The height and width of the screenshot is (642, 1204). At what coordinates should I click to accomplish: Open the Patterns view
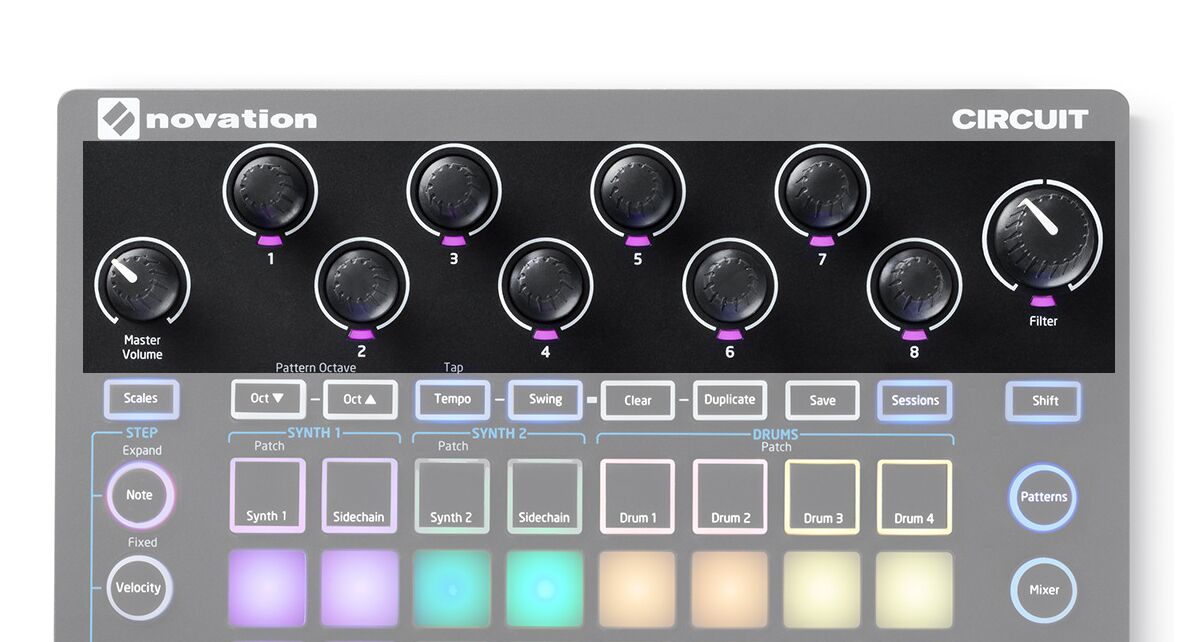tap(1044, 497)
